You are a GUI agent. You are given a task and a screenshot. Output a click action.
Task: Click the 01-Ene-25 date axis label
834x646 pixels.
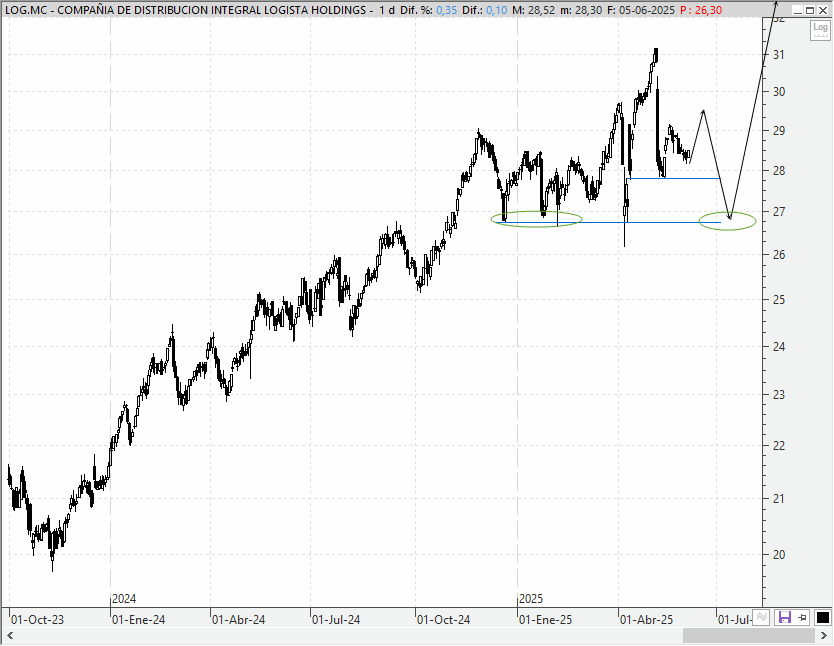pos(546,619)
